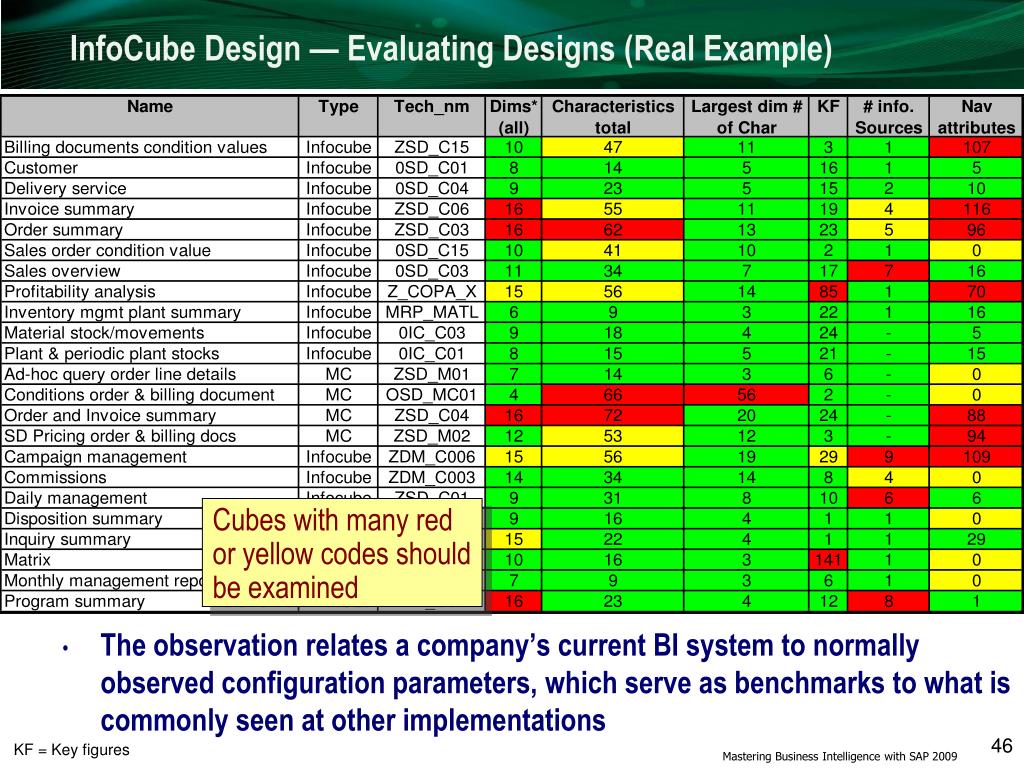1024x768 pixels.
Task: Click the 'Type' column header
Action: pos(338,116)
